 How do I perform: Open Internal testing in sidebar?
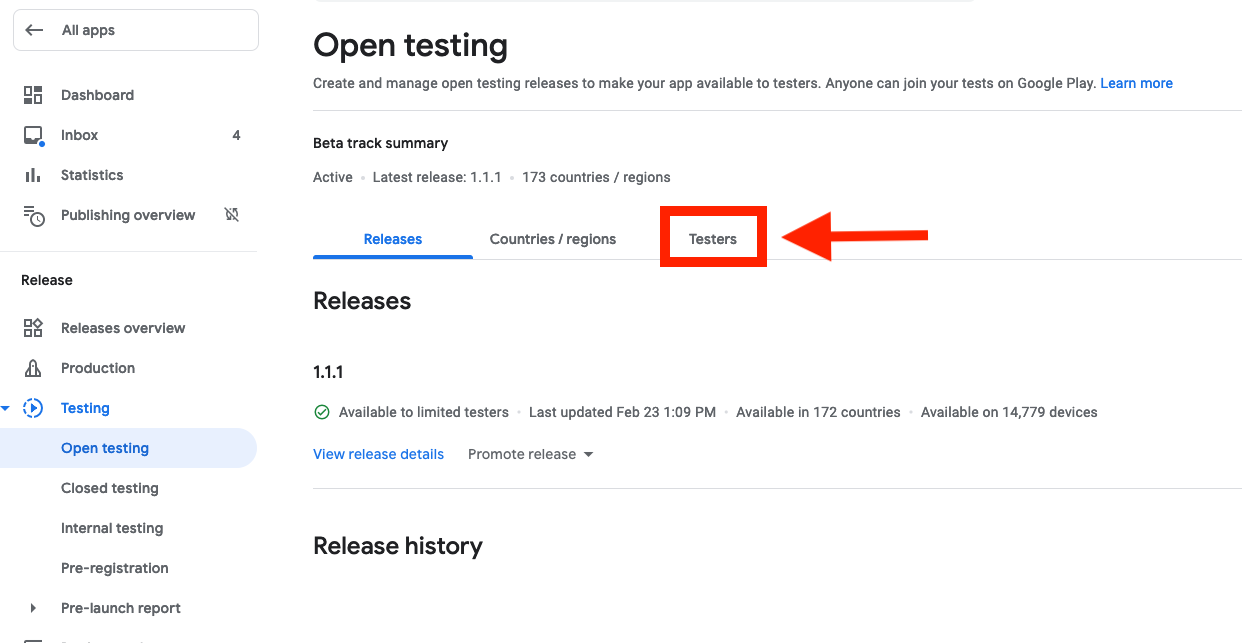112,528
